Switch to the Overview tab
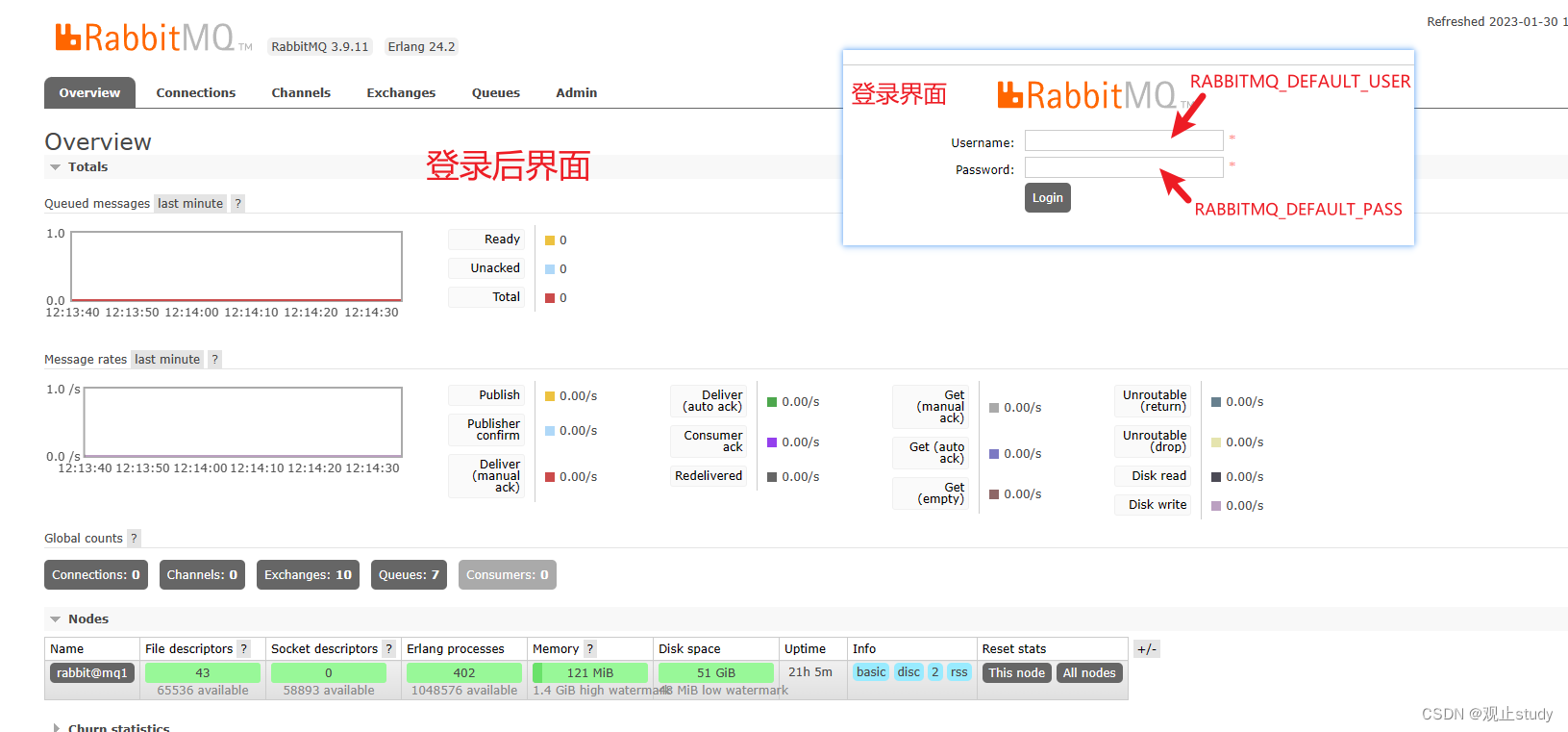 pyautogui.click(x=89, y=92)
